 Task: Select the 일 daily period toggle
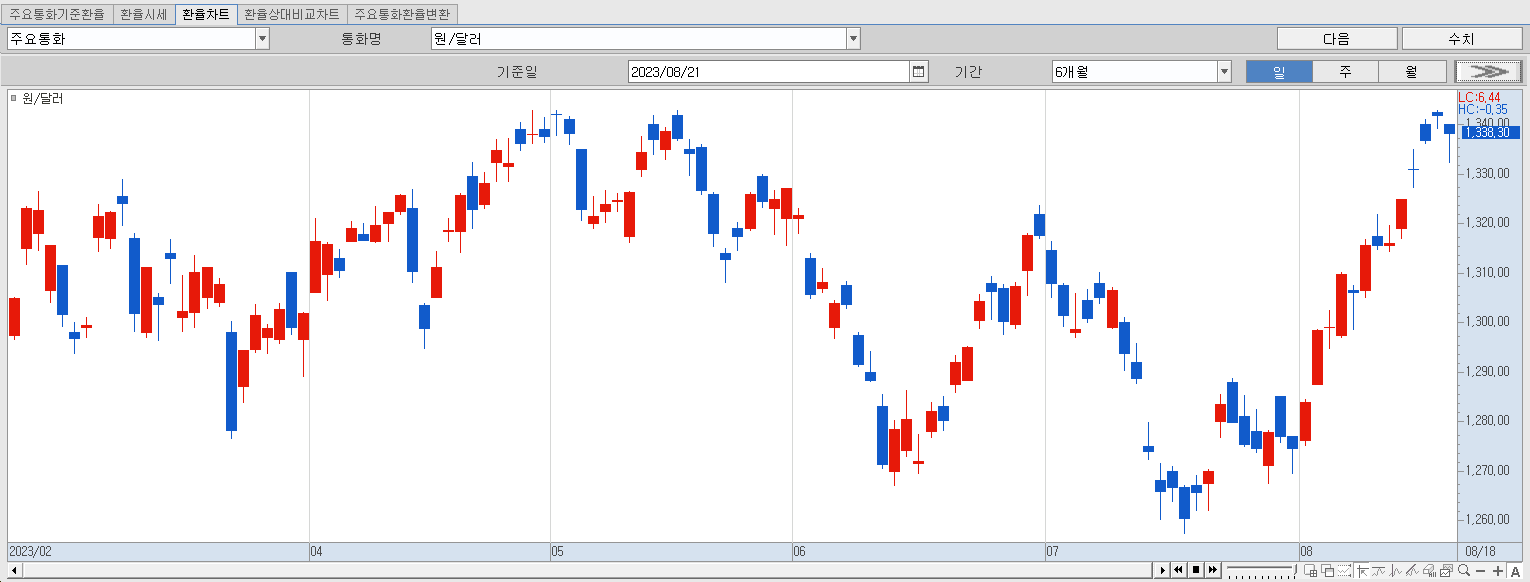coord(1279,71)
